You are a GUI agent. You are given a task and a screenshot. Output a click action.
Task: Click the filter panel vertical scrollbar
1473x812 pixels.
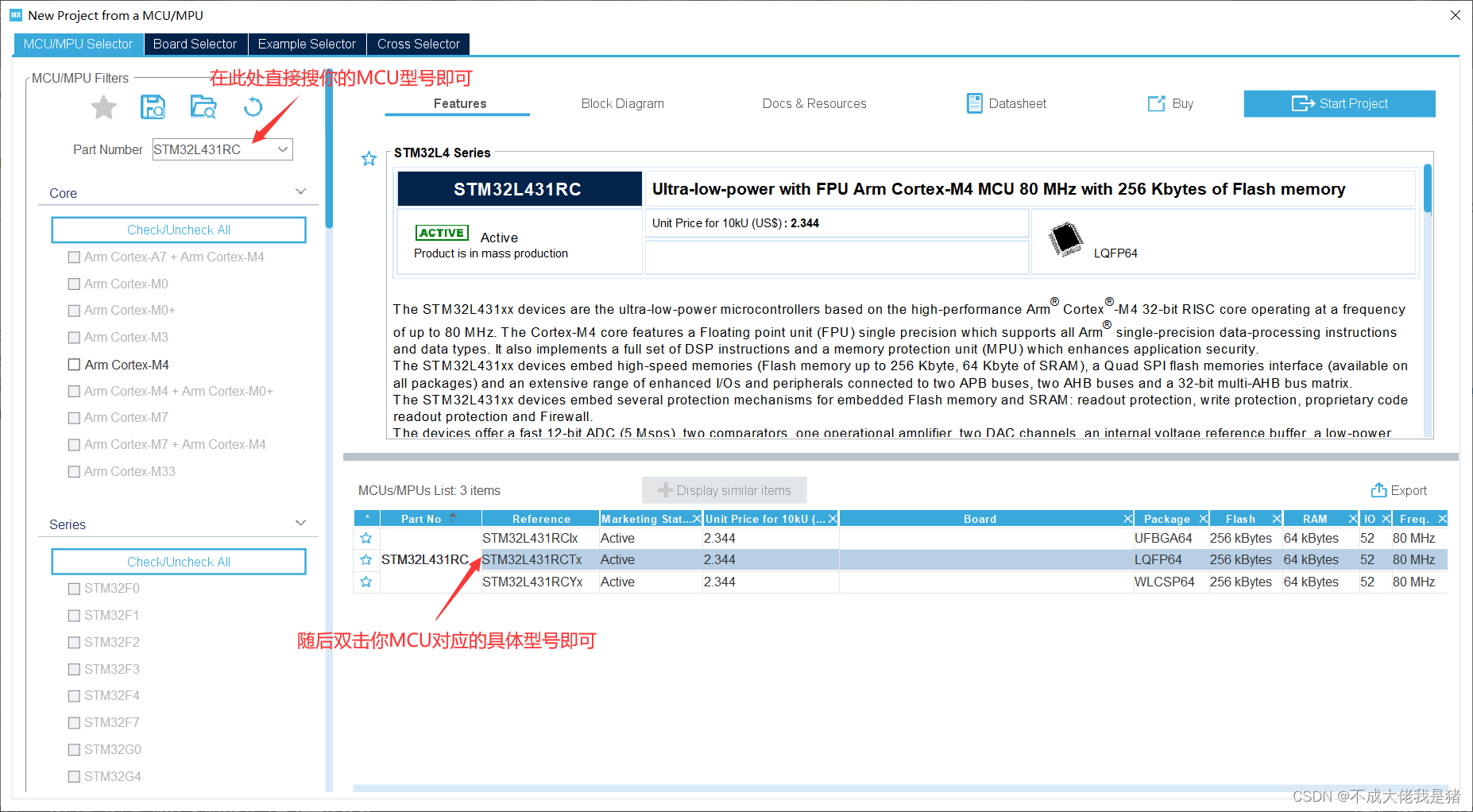click(x=329, y=149)
